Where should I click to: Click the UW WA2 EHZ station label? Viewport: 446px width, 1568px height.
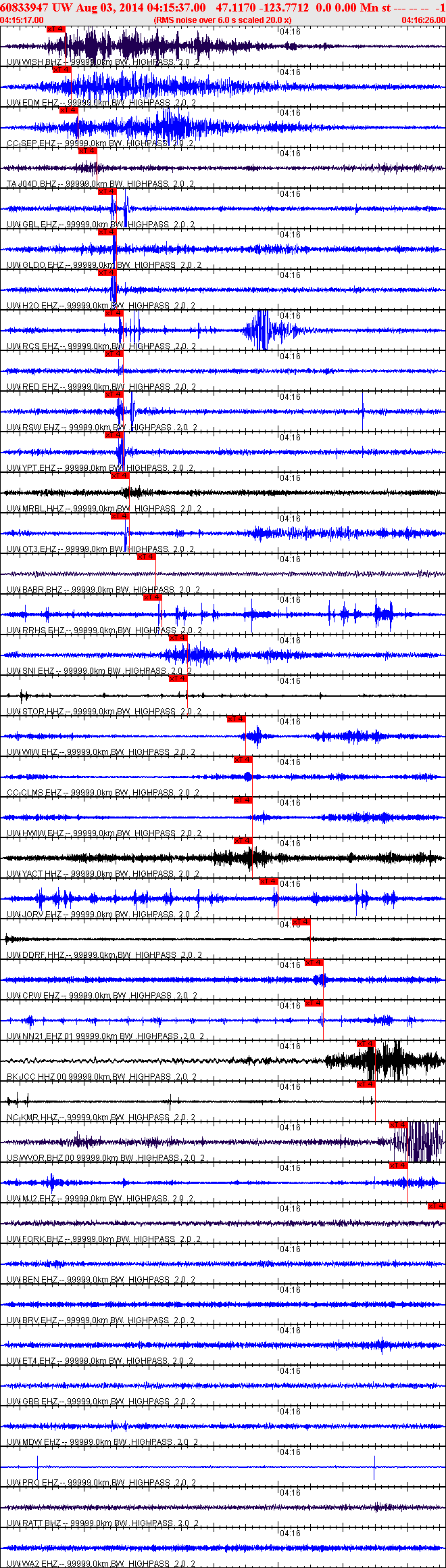coord(101,1564)
